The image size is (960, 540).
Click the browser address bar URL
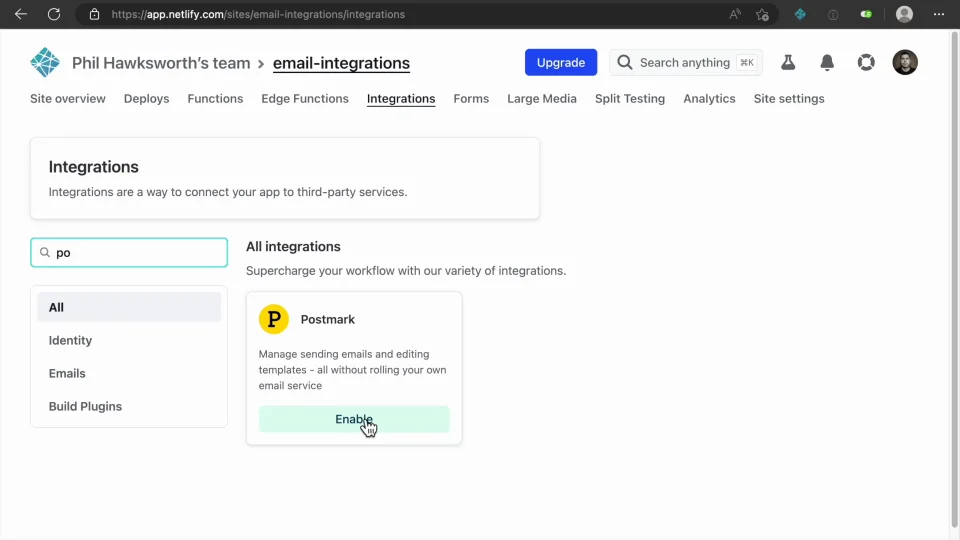[x=258, y=14]
